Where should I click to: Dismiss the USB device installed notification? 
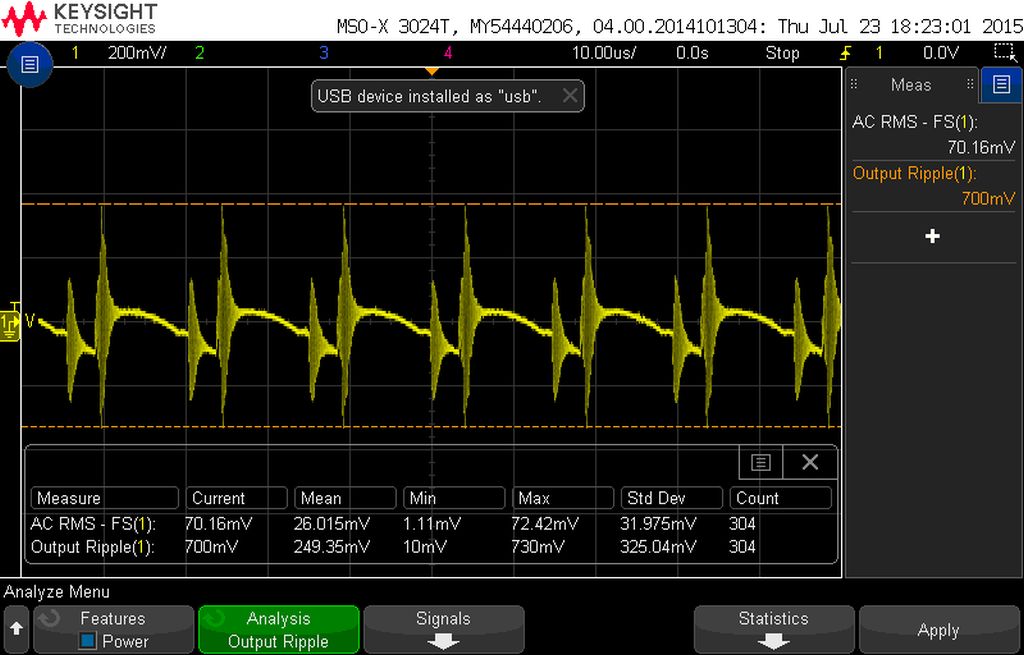pos(569,96)
